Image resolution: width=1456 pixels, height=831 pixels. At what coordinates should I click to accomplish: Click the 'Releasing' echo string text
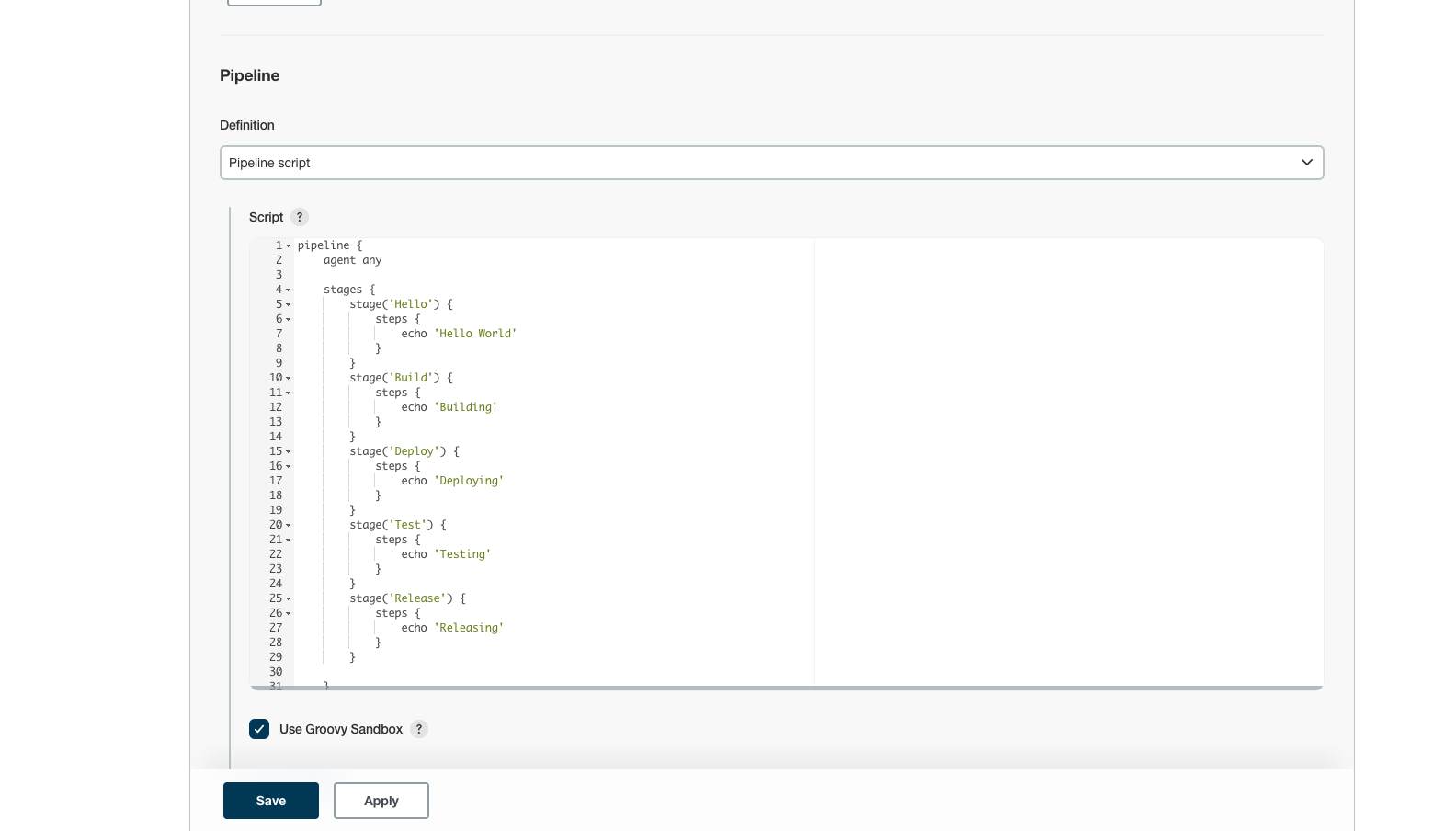point(469,628)
